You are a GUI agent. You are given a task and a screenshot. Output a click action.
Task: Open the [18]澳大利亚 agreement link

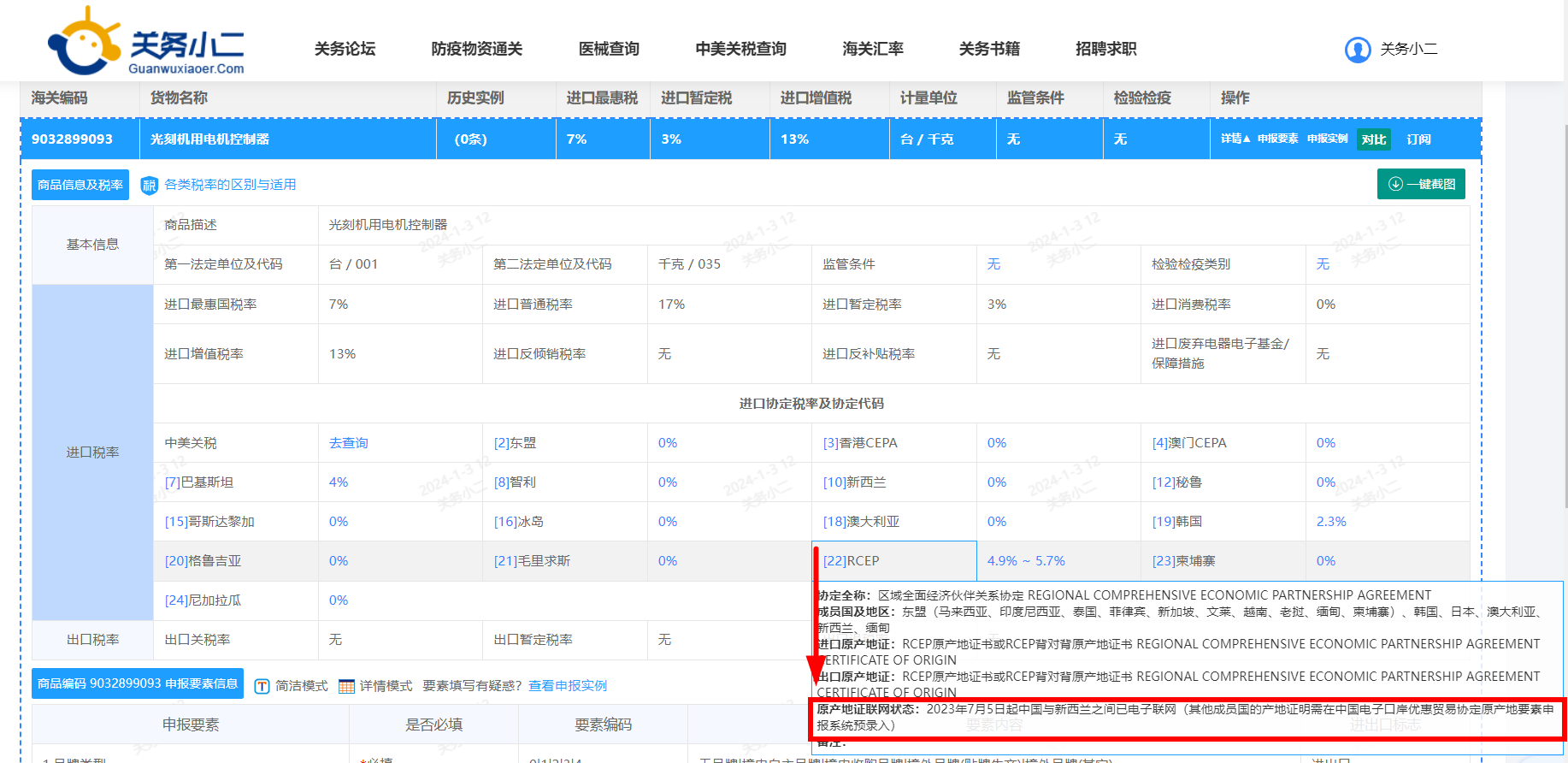(862, 522)
